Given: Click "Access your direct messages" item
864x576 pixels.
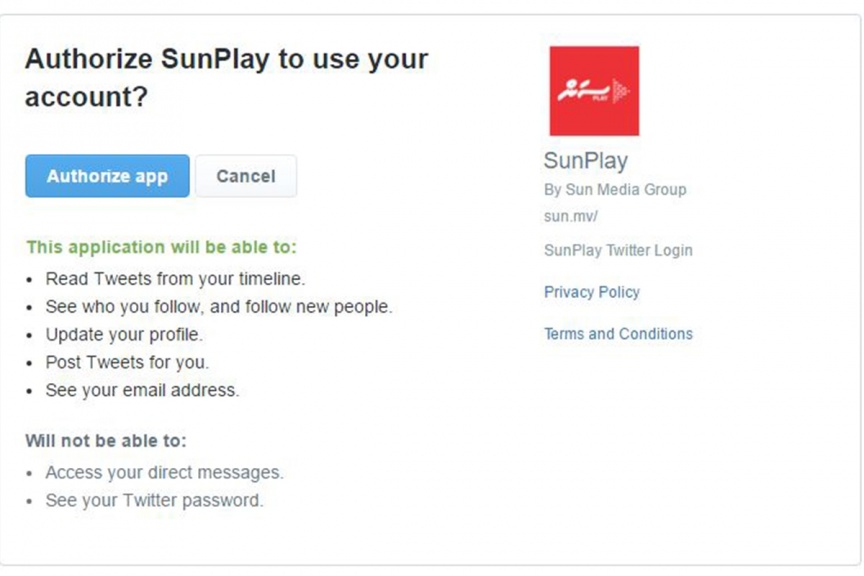Looking at the screenshot, I should pyautogui.click(x=164, y=472).
